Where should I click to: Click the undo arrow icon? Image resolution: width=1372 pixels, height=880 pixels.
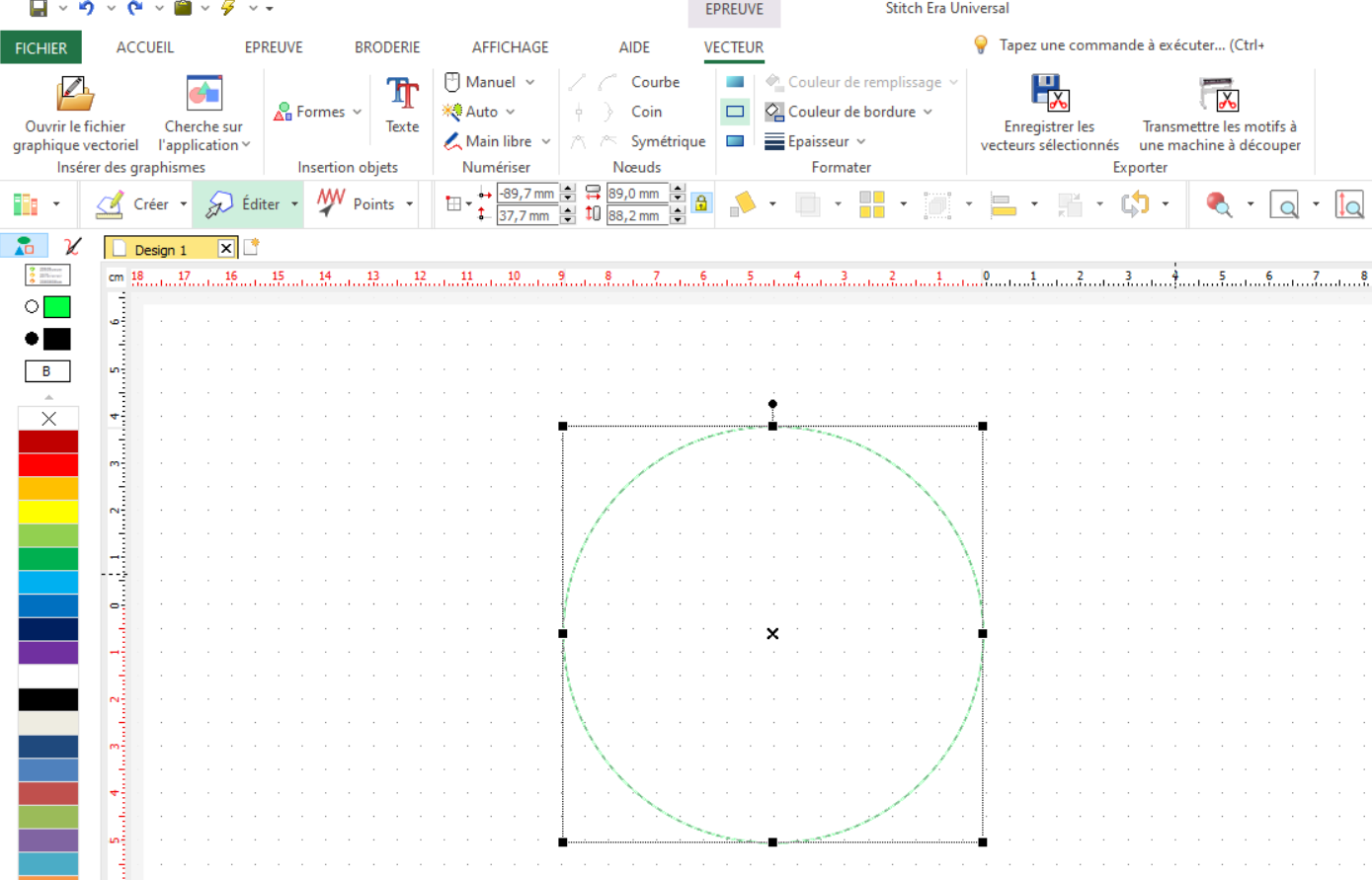tap(87, 8)
